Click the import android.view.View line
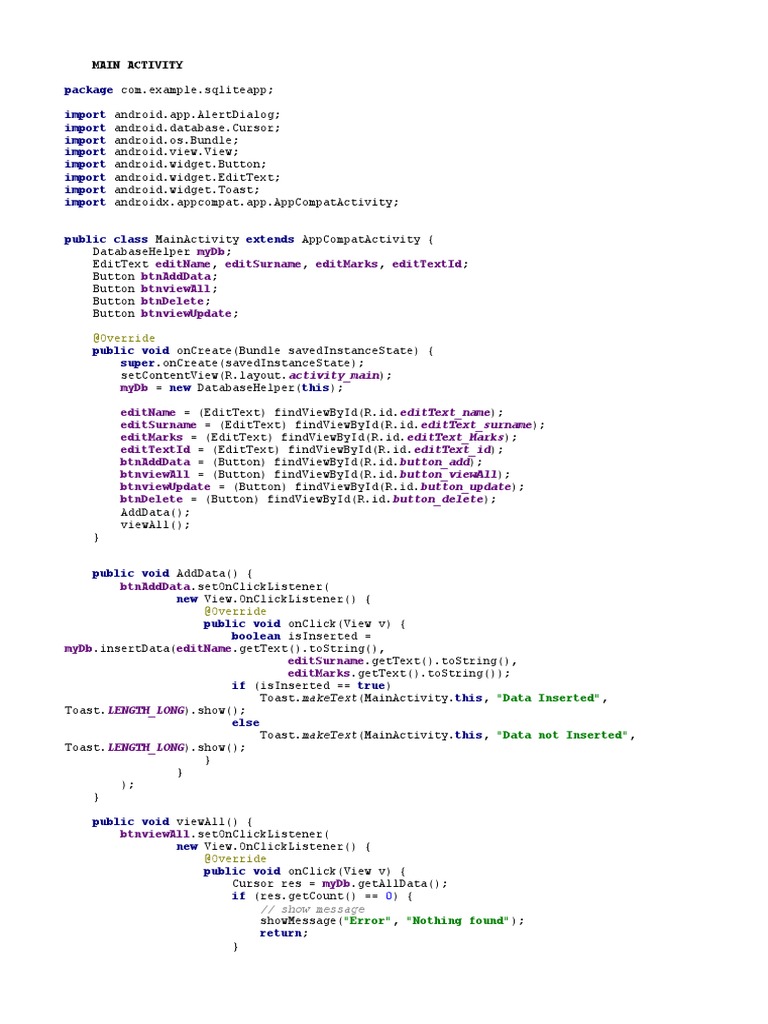Viewport: 768px width, 1024px height. [x=151, y=152]
